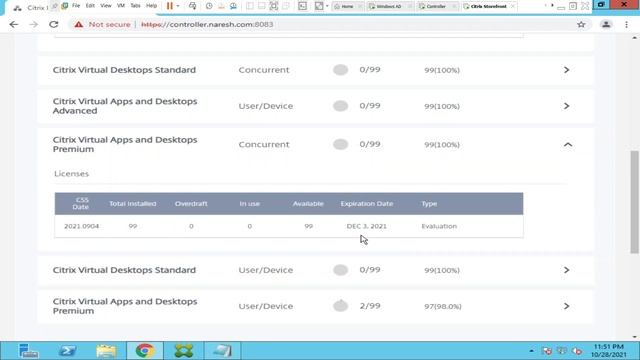Click the 2/99 usage count
Viewport: 640px width, 360px height.
coord(370,306)
